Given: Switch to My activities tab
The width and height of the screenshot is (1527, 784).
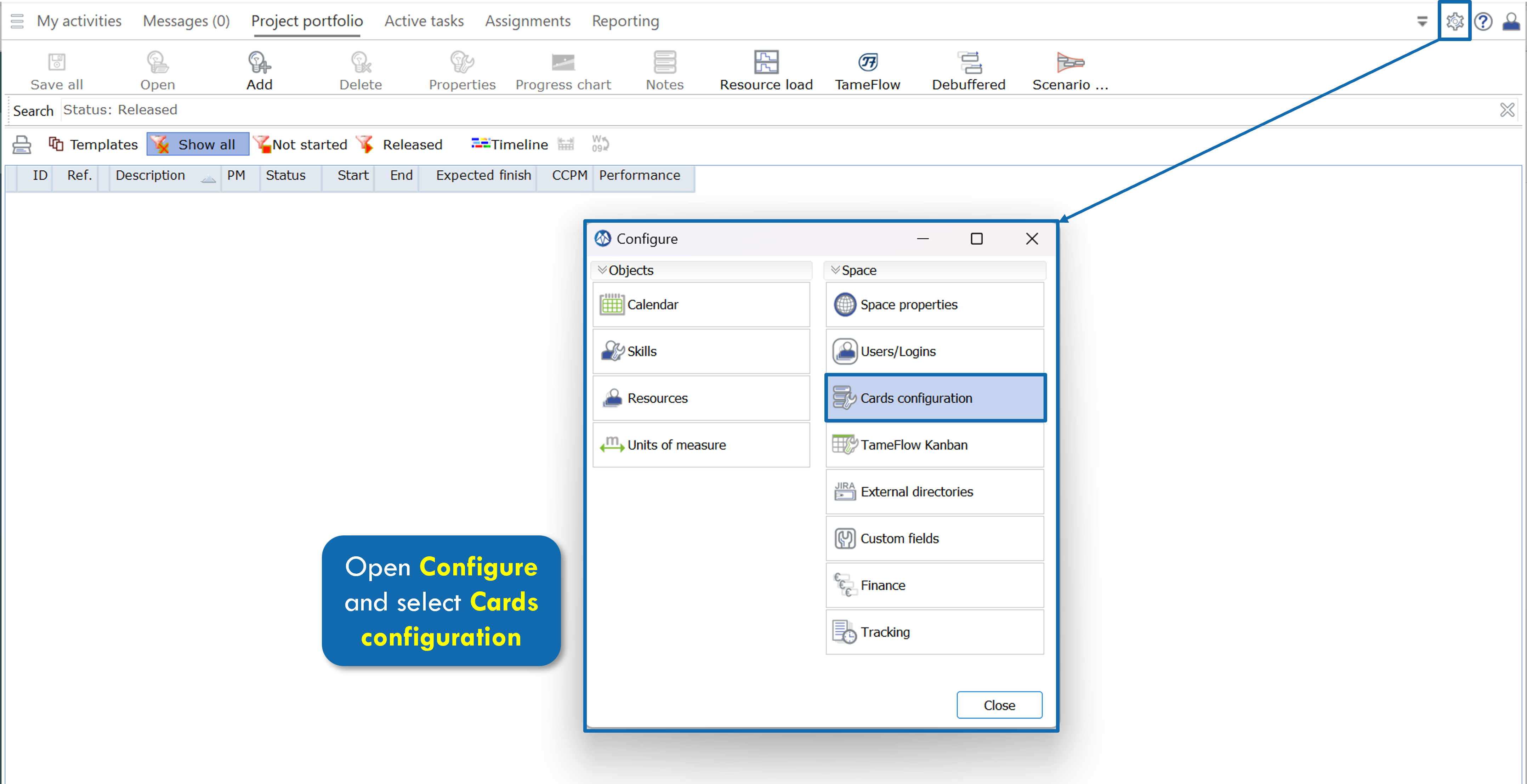Looking at the screenshot, I should 79,21.
